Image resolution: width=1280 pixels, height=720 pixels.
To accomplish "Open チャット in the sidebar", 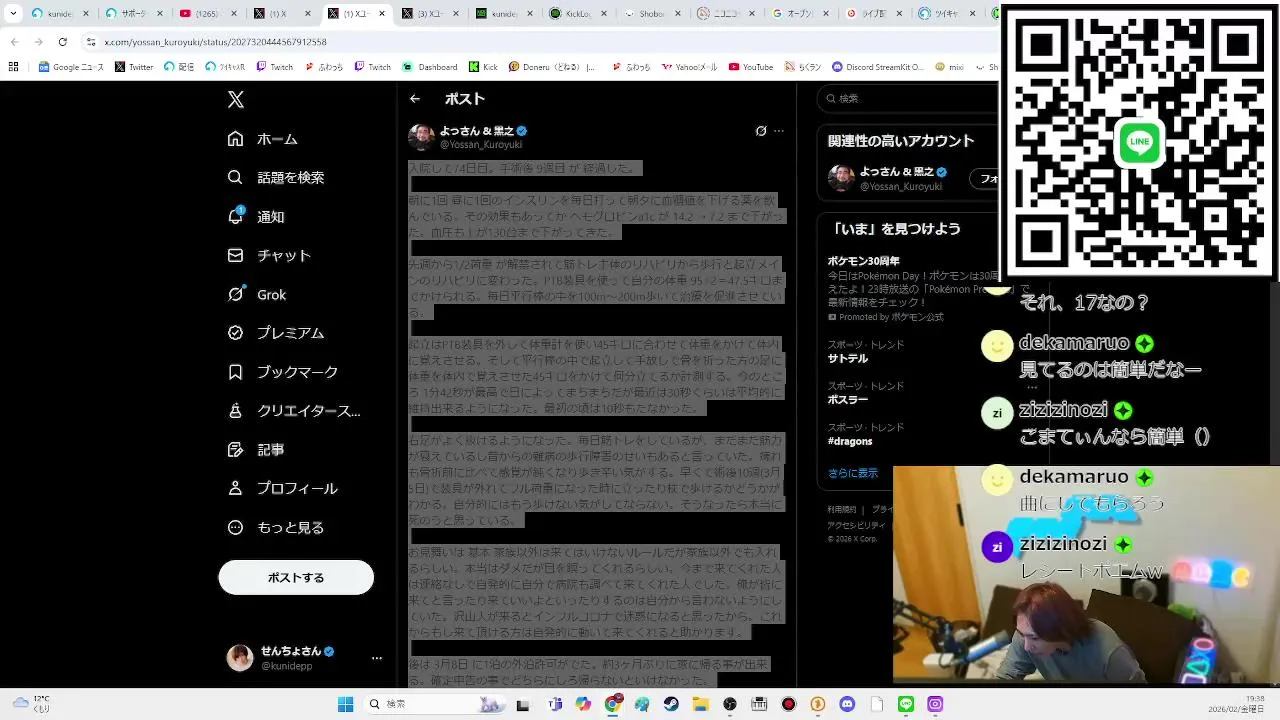I will pos(268,255).
